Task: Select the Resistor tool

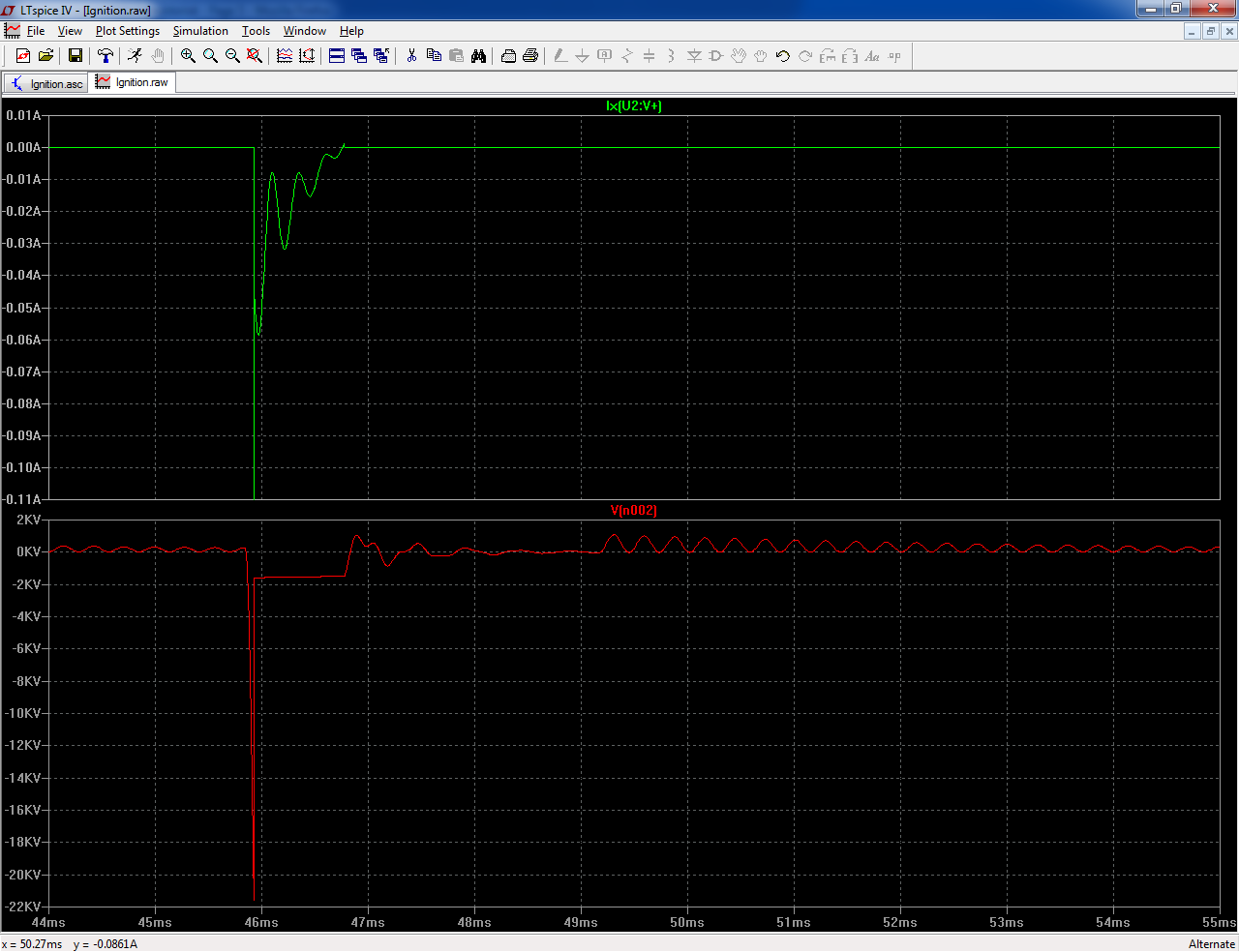Action: point(627,56)
